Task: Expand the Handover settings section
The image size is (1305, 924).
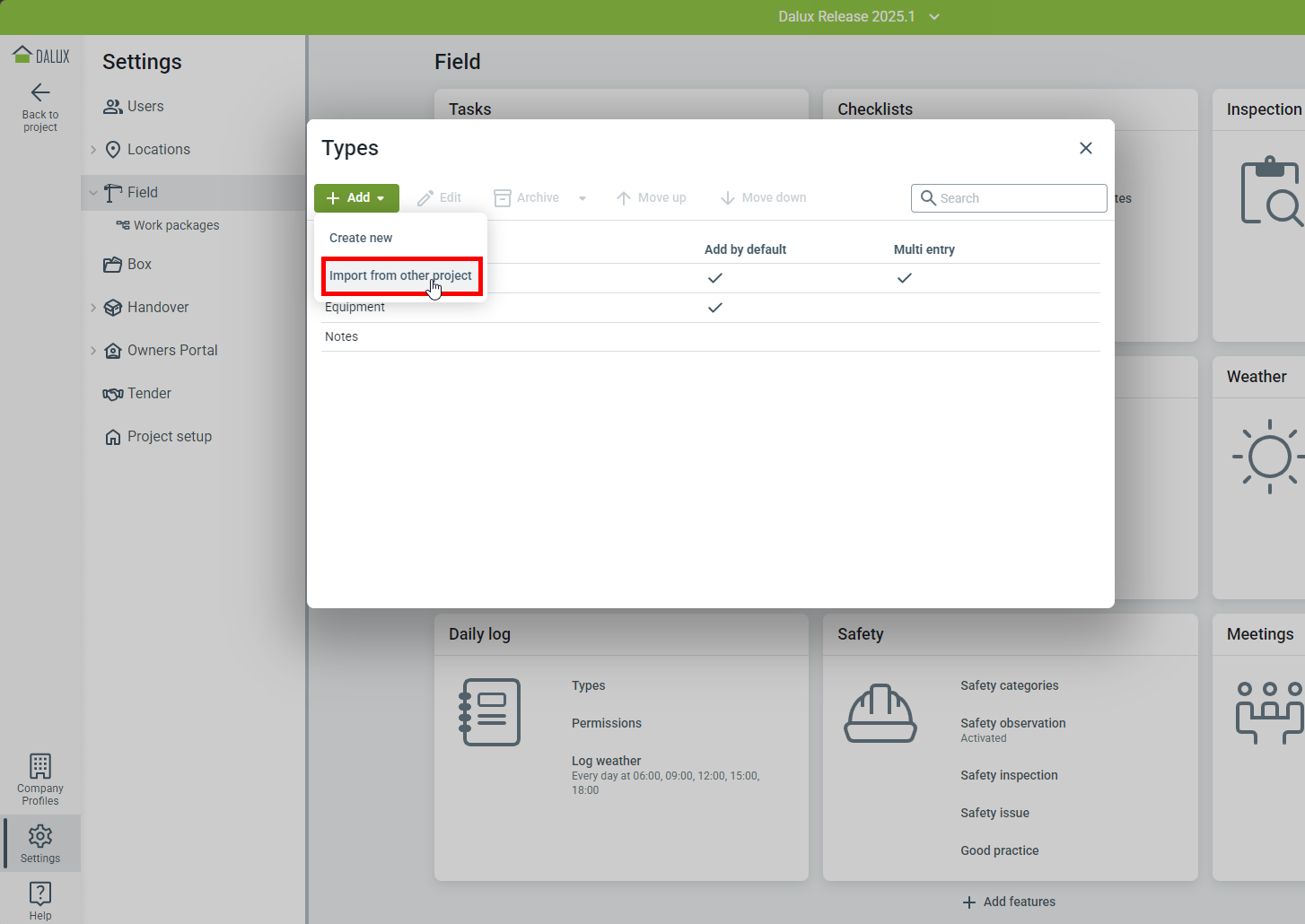Action: coord(93,308)
